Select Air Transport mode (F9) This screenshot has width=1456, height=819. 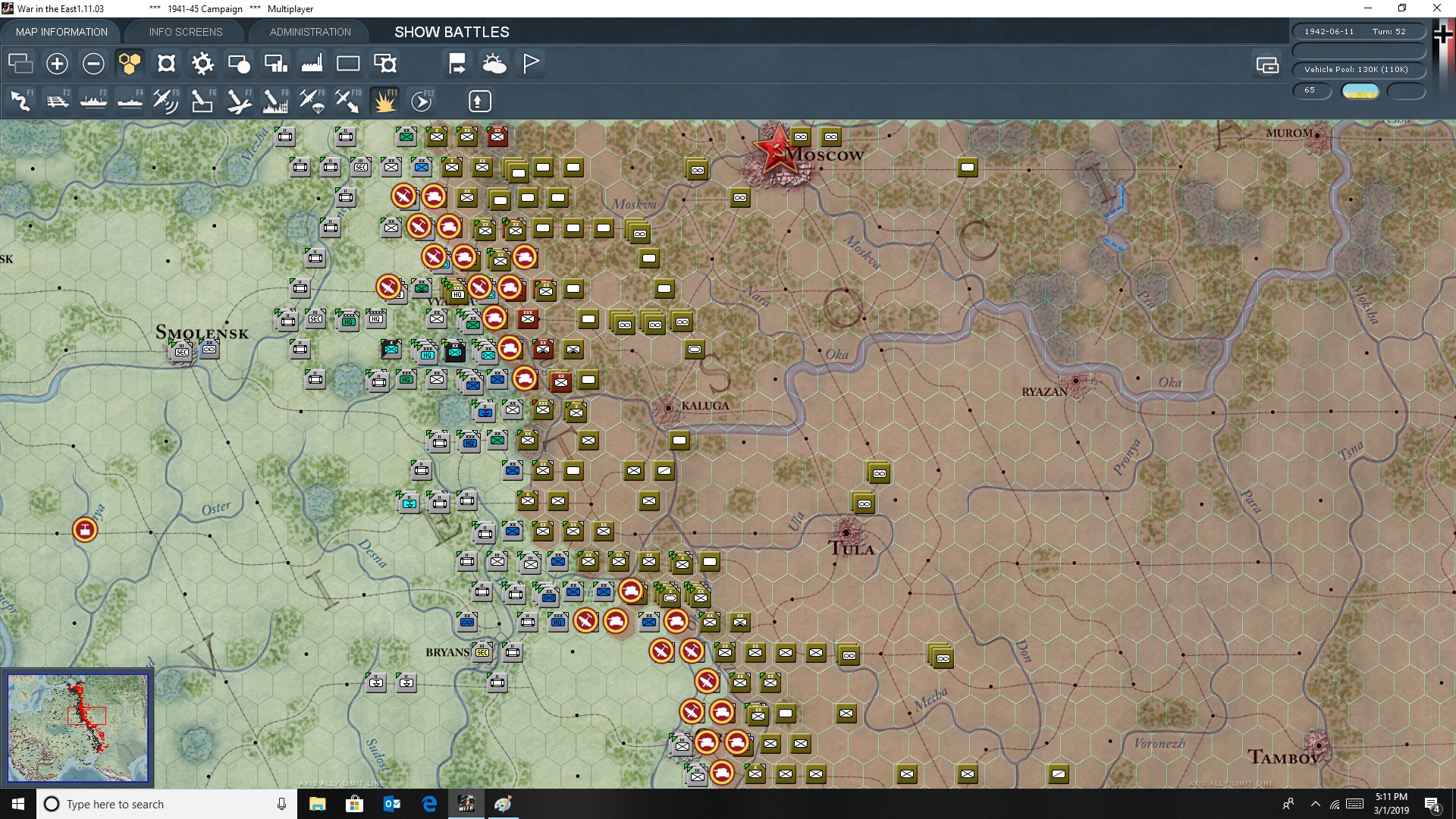[312, 101]
